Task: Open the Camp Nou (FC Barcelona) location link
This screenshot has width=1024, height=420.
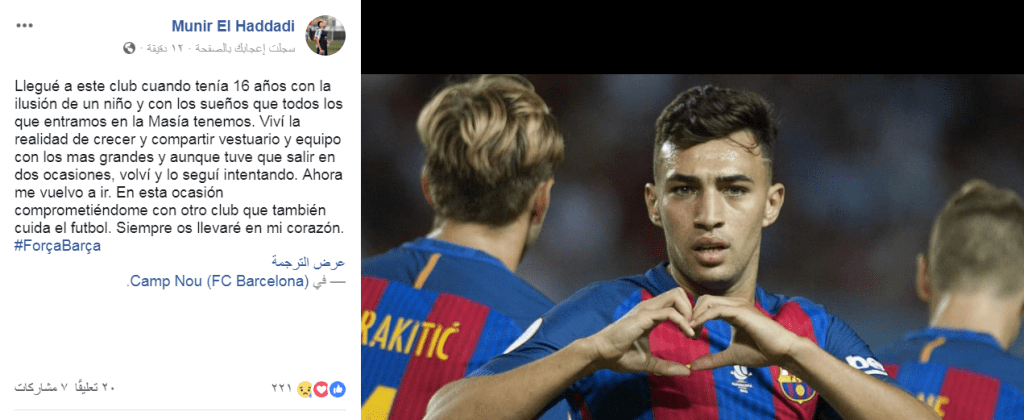Action: click(219, 282)
